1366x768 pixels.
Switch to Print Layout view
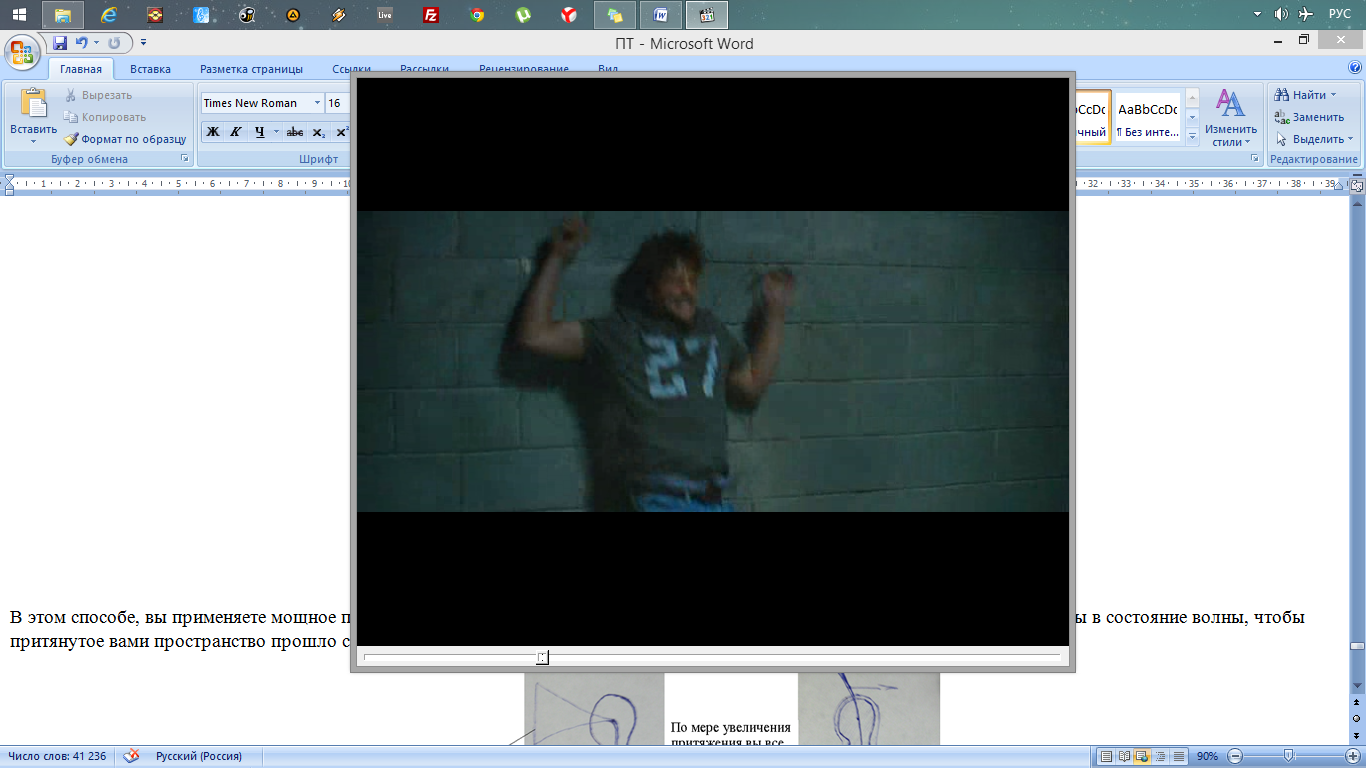point(1106,757)
